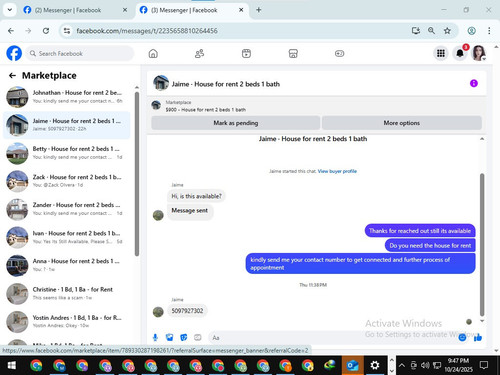The image size is (500, 375).
Task: Collapse chat header with the up caret
Action: 482,139
